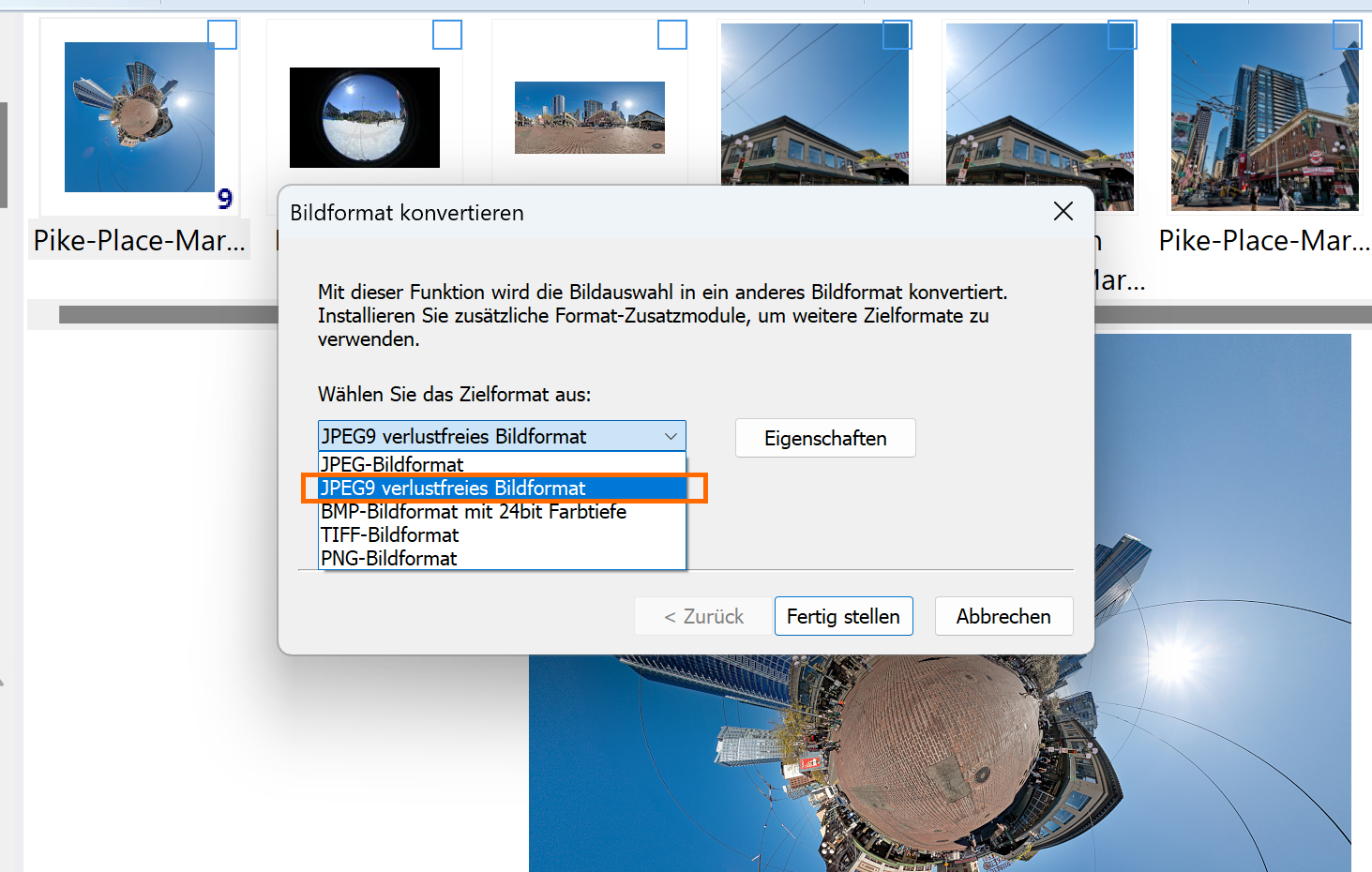Click the thumbnail strip horizontal scrollbar
Screen dimensions: 1372x872
[169, 315]
